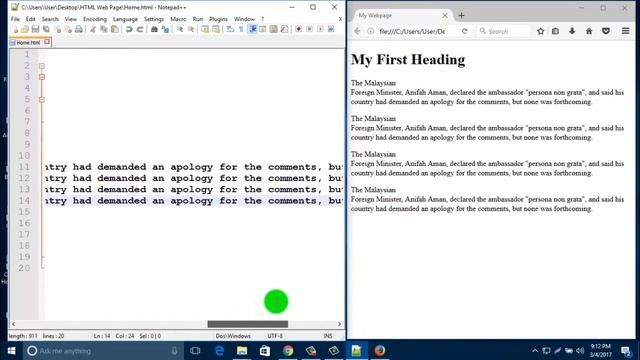
Task: Open the File menu in Notepad++
Action: click(15, 19)
